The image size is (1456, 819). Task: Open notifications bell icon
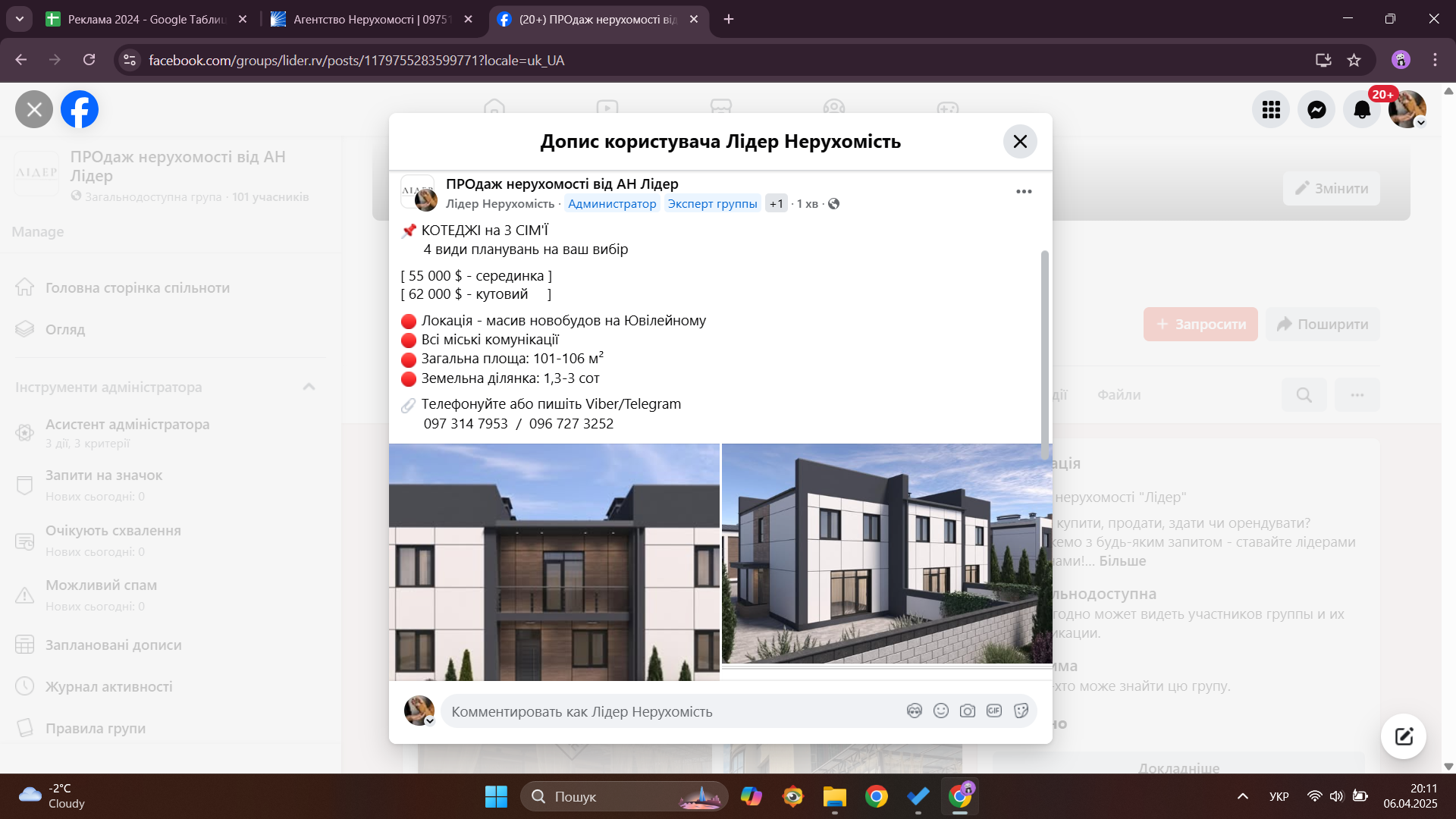pyautogui.click(x=1362, y=110)
